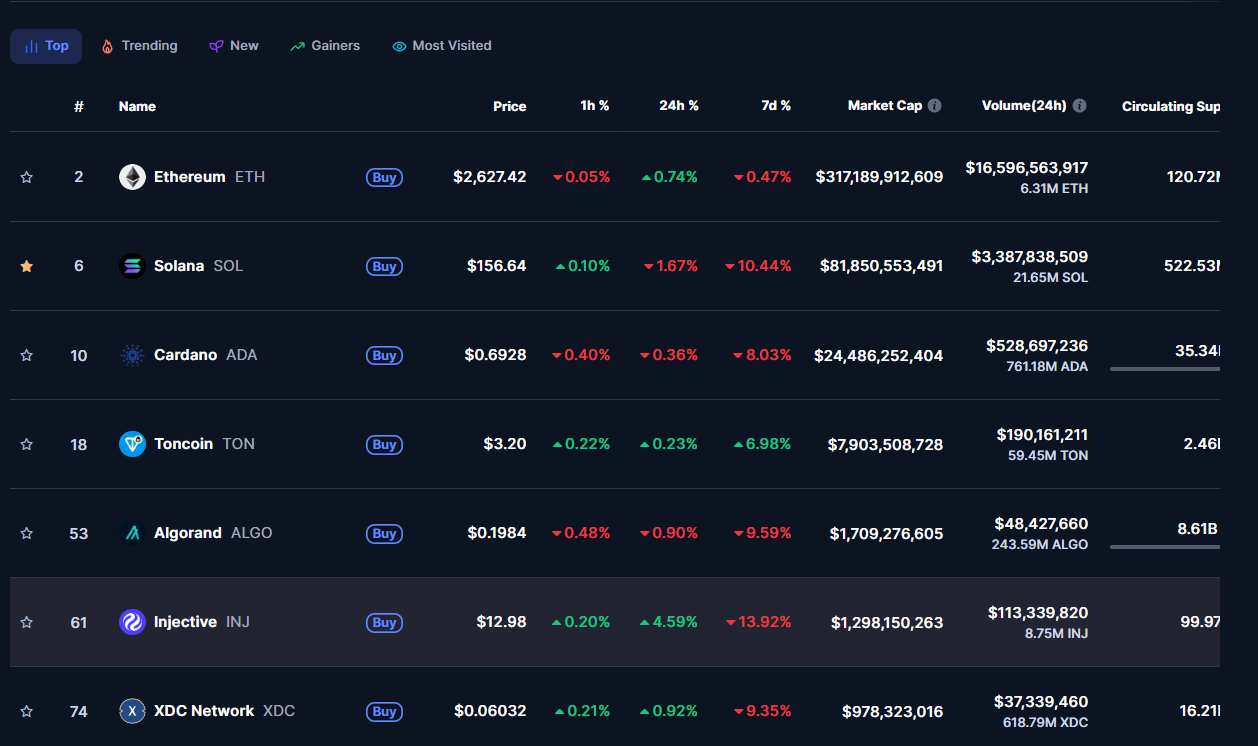Open the Solana SOL name link

[x=198, y=266]
